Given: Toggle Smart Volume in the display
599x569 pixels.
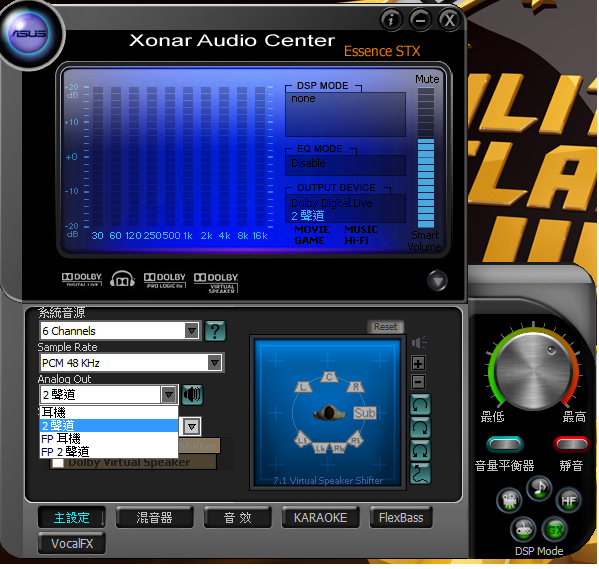Looking at the screenshot, I should click(x=424, y=241).
